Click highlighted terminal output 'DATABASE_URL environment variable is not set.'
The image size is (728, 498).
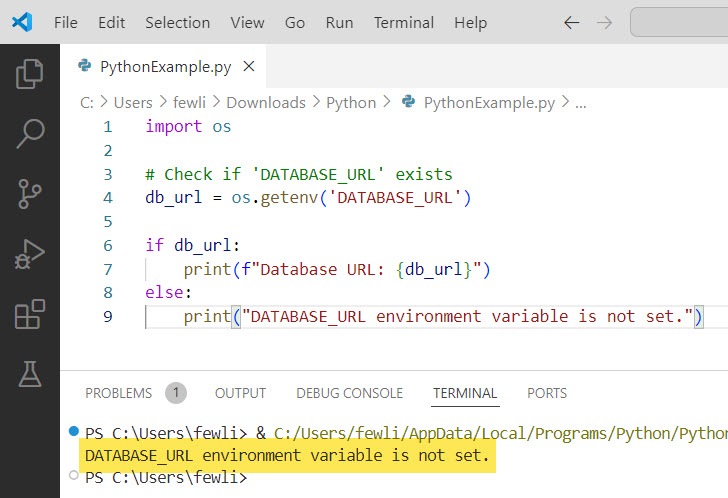coord(287,455)
